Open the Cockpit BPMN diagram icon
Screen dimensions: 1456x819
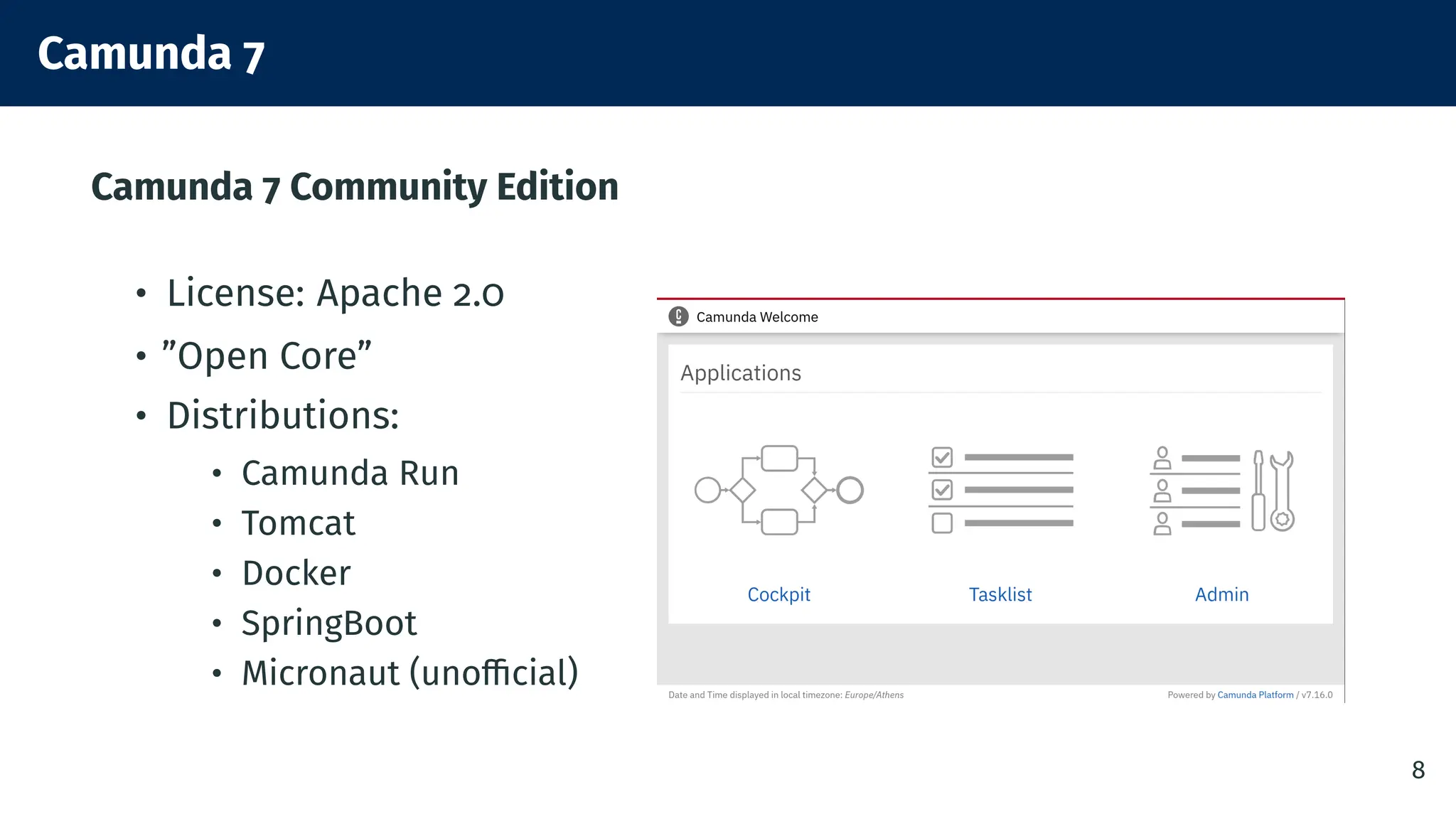[x=778, y=490]
